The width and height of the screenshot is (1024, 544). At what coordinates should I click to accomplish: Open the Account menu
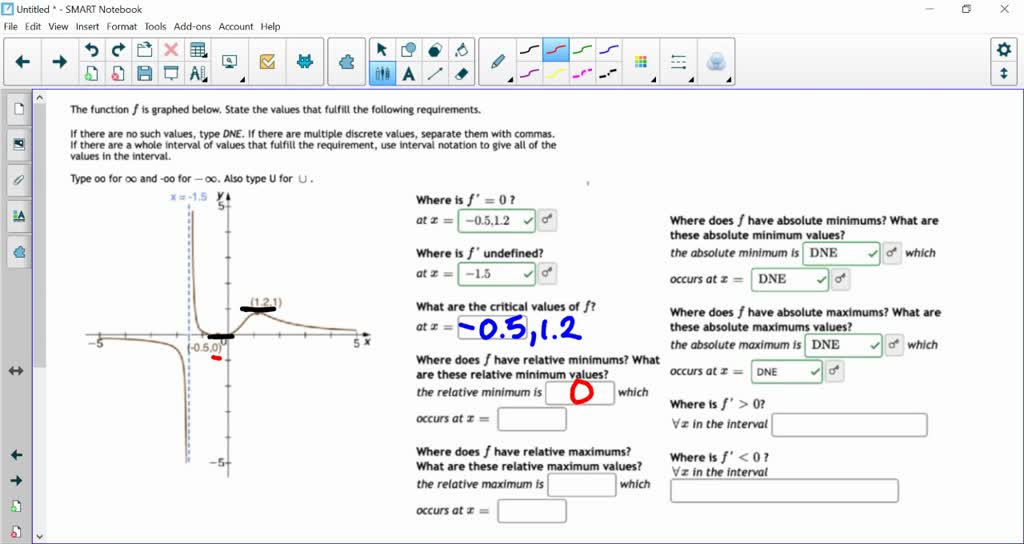coord(236,27)
